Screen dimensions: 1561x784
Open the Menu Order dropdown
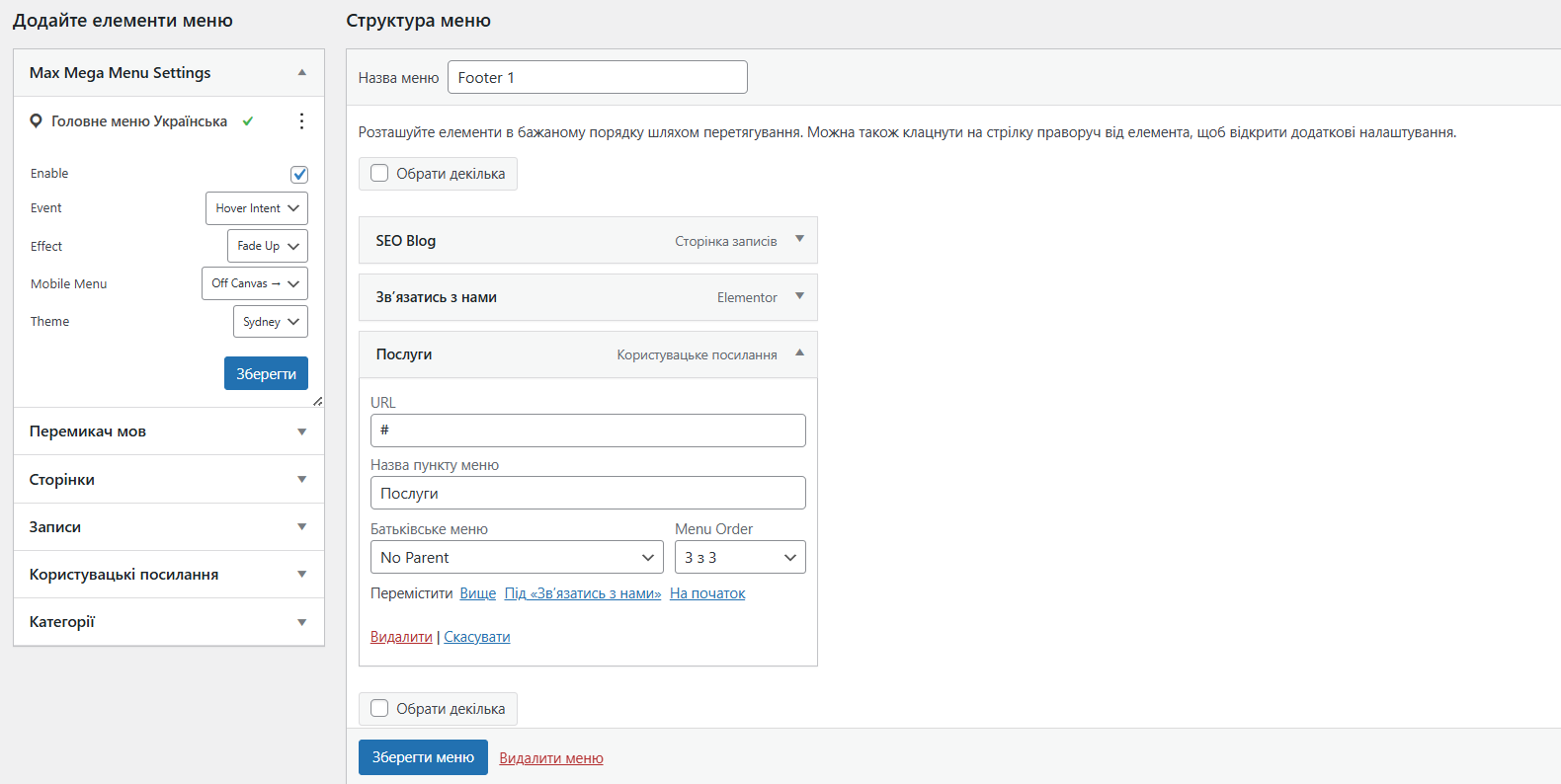coord(740,557)
